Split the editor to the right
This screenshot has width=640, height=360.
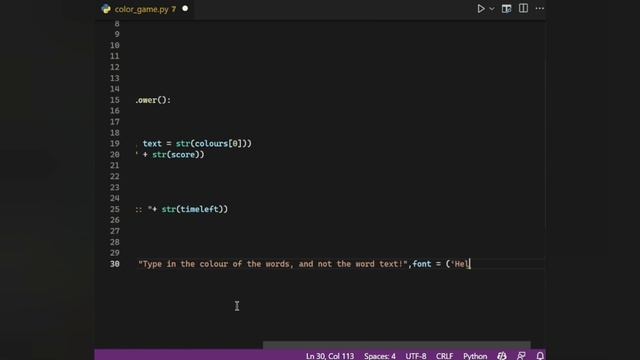click(523, 9)
